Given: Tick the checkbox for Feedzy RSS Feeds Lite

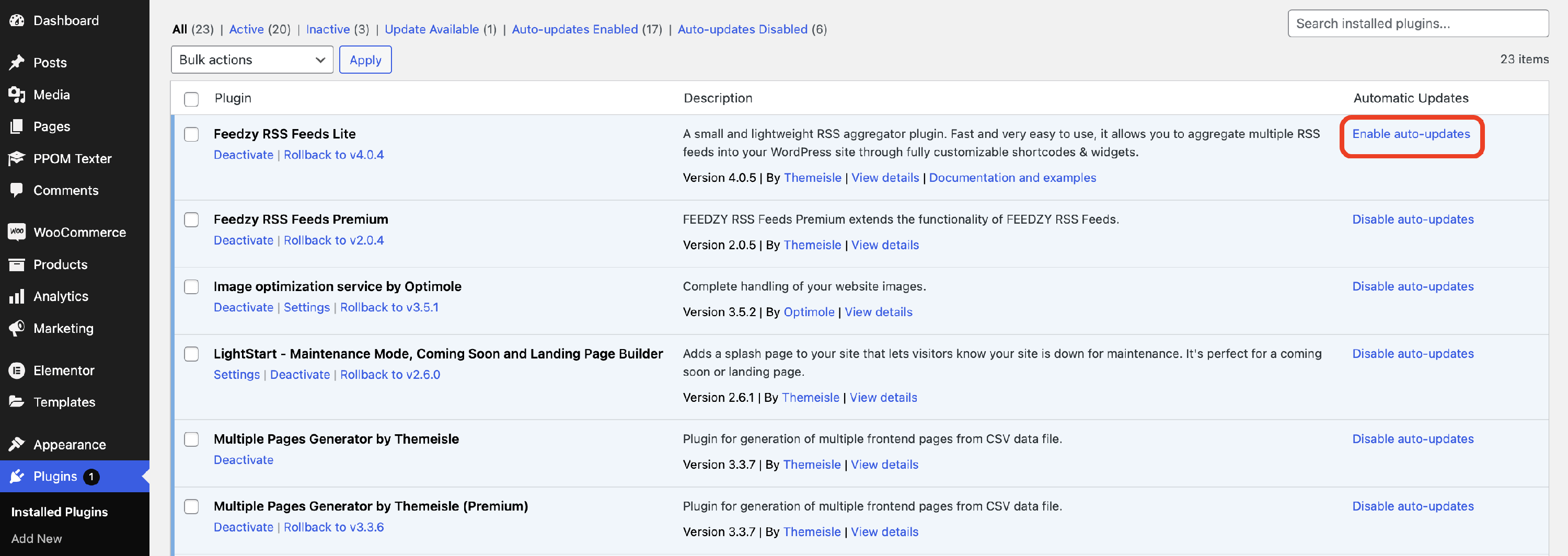Looking at the screenshot, I should point(191,134).
